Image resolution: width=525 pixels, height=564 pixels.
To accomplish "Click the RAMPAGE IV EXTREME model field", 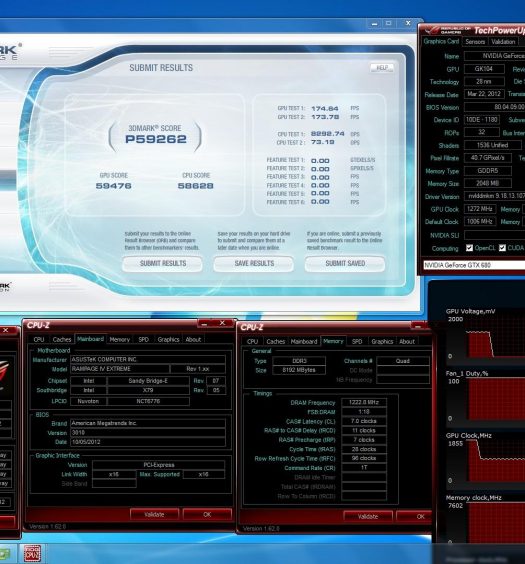I will [120, 369].
